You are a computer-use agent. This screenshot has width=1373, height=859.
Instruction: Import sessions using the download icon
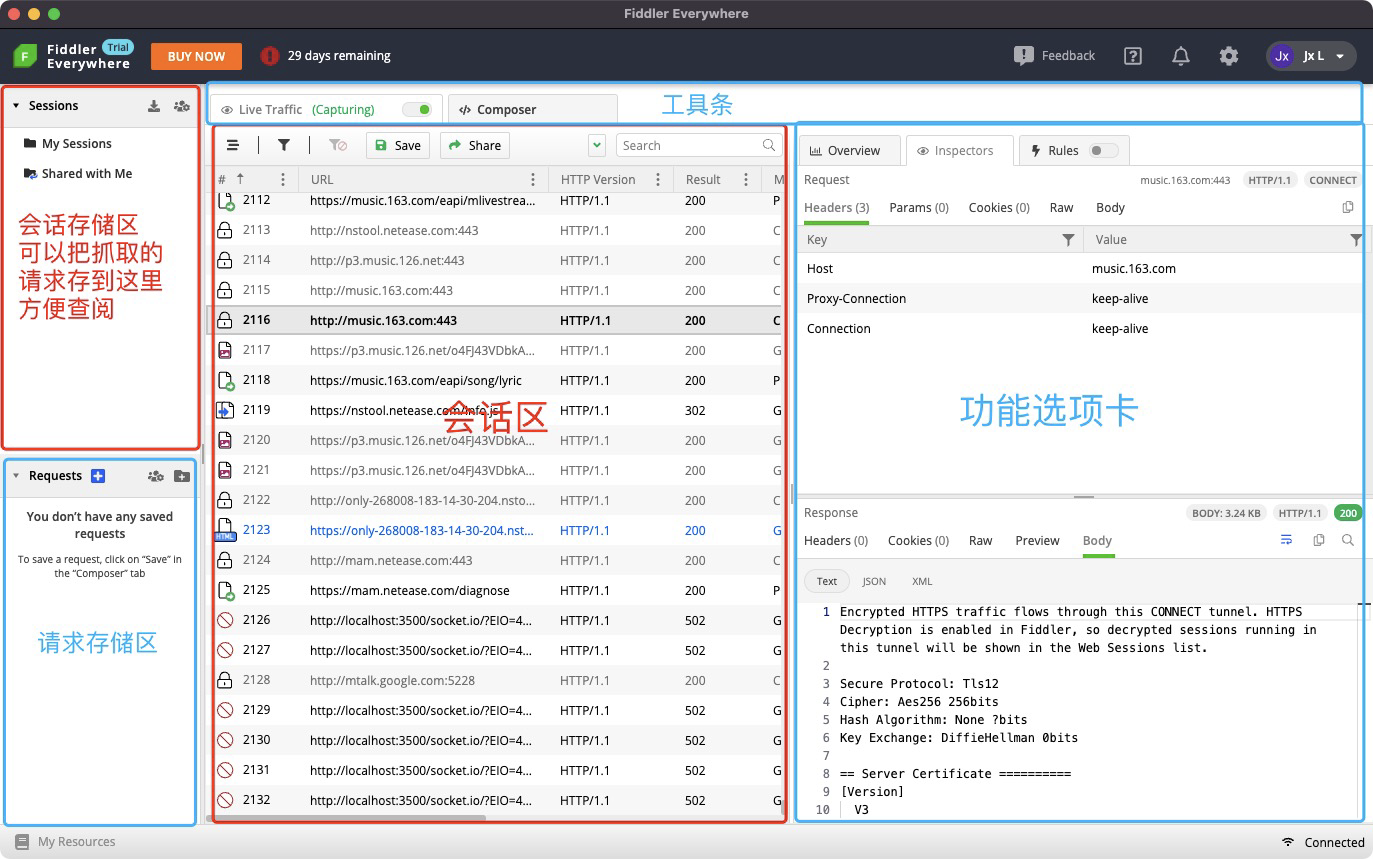coord(154,106)
